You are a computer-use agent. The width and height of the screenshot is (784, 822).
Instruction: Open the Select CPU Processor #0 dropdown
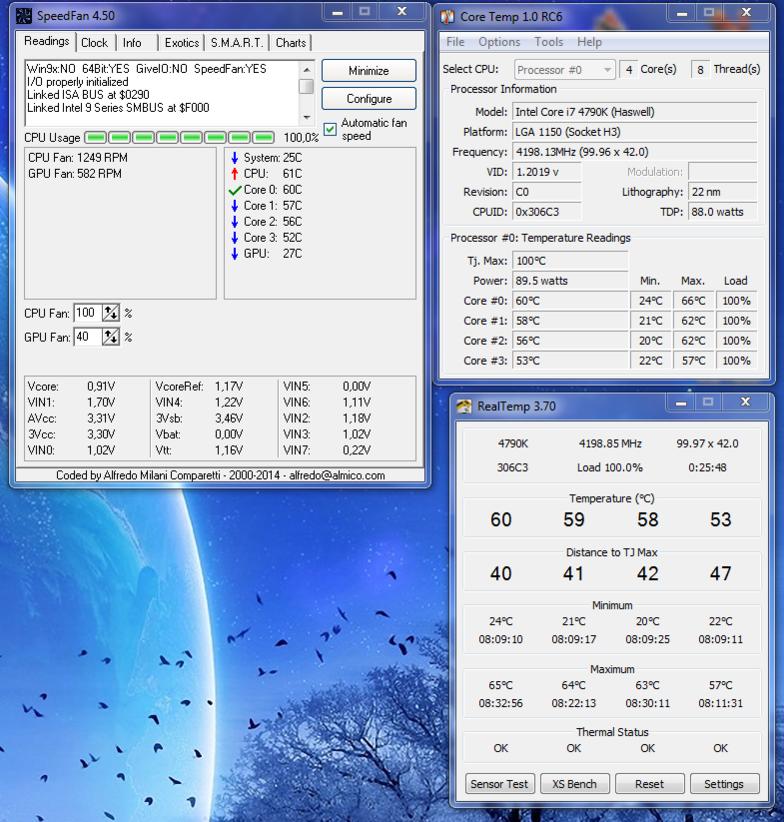564,70
